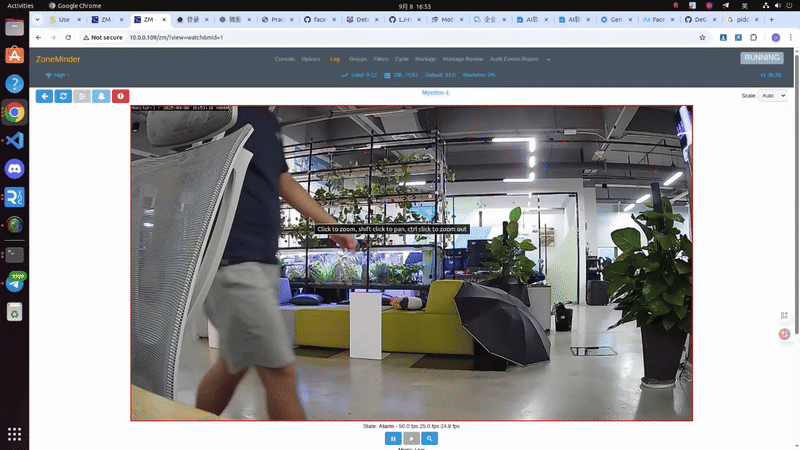Open the Audit Events Report page
800x450 pixels.
[x=514, y=59]
